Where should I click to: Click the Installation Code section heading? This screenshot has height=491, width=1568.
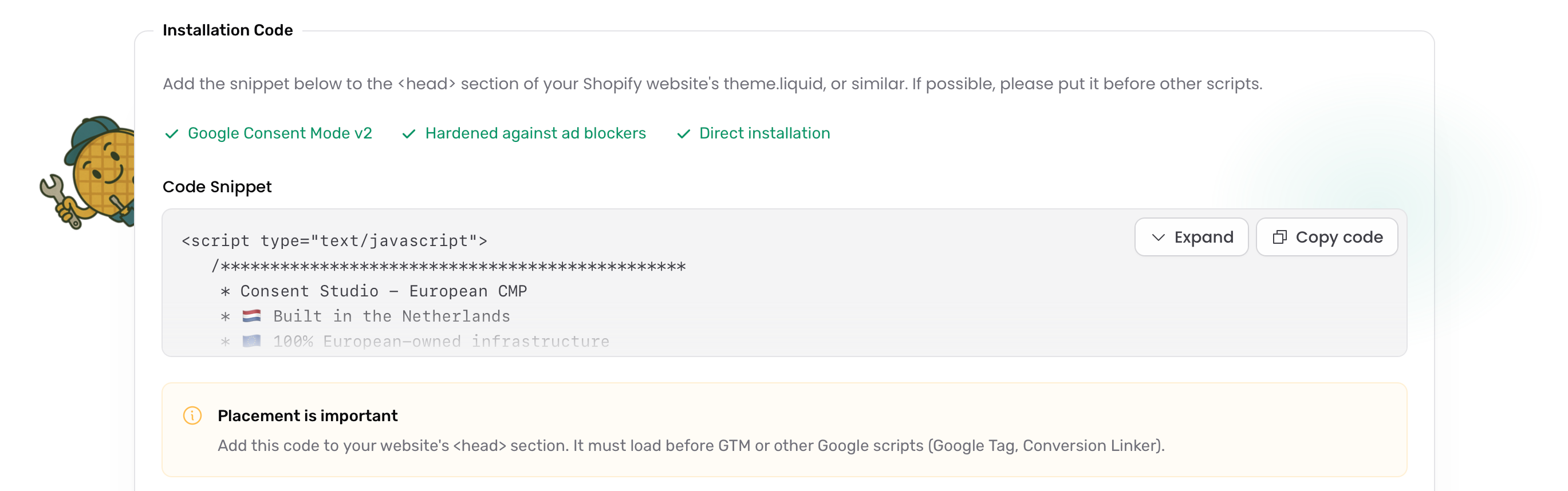[x=228, y=30]
